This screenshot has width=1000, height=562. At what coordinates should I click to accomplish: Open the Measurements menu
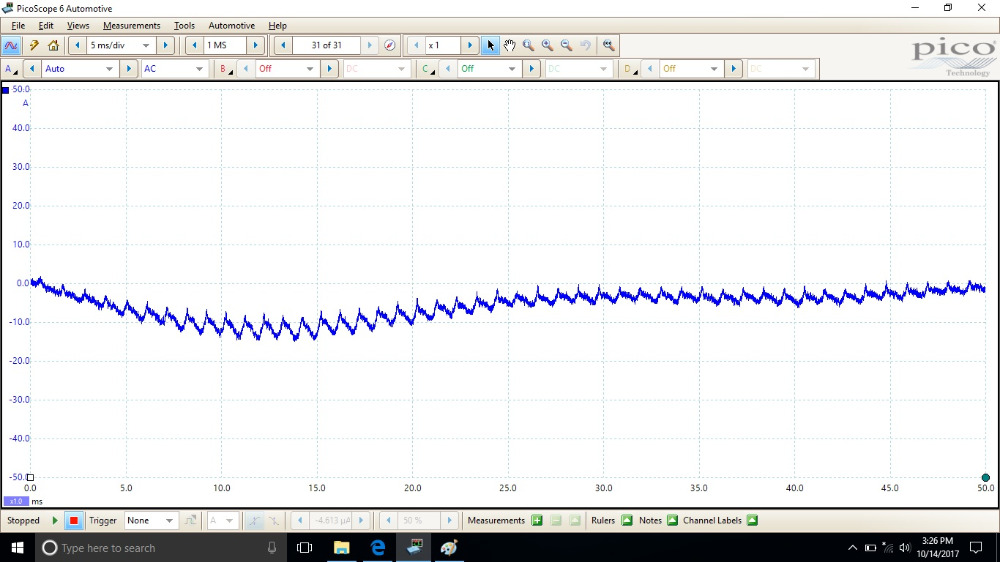tap(131, 25)
